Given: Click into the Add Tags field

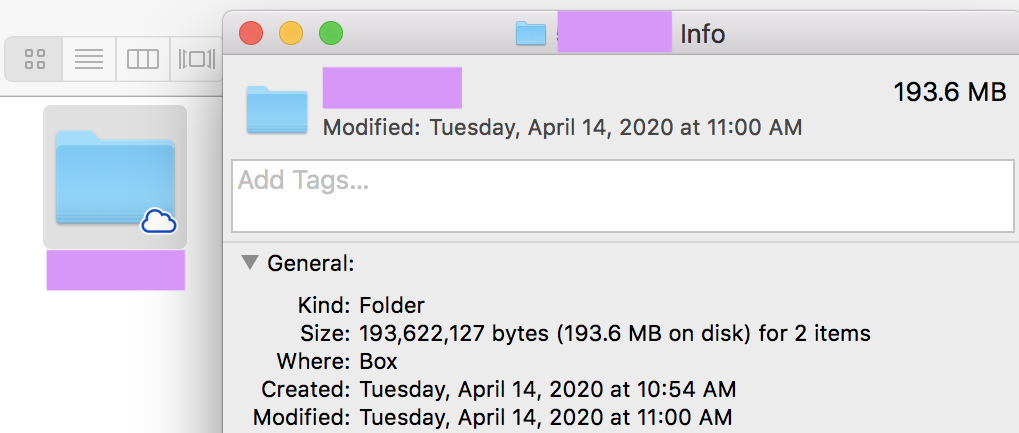Looking at the screenshot, I should pos(623,196).
